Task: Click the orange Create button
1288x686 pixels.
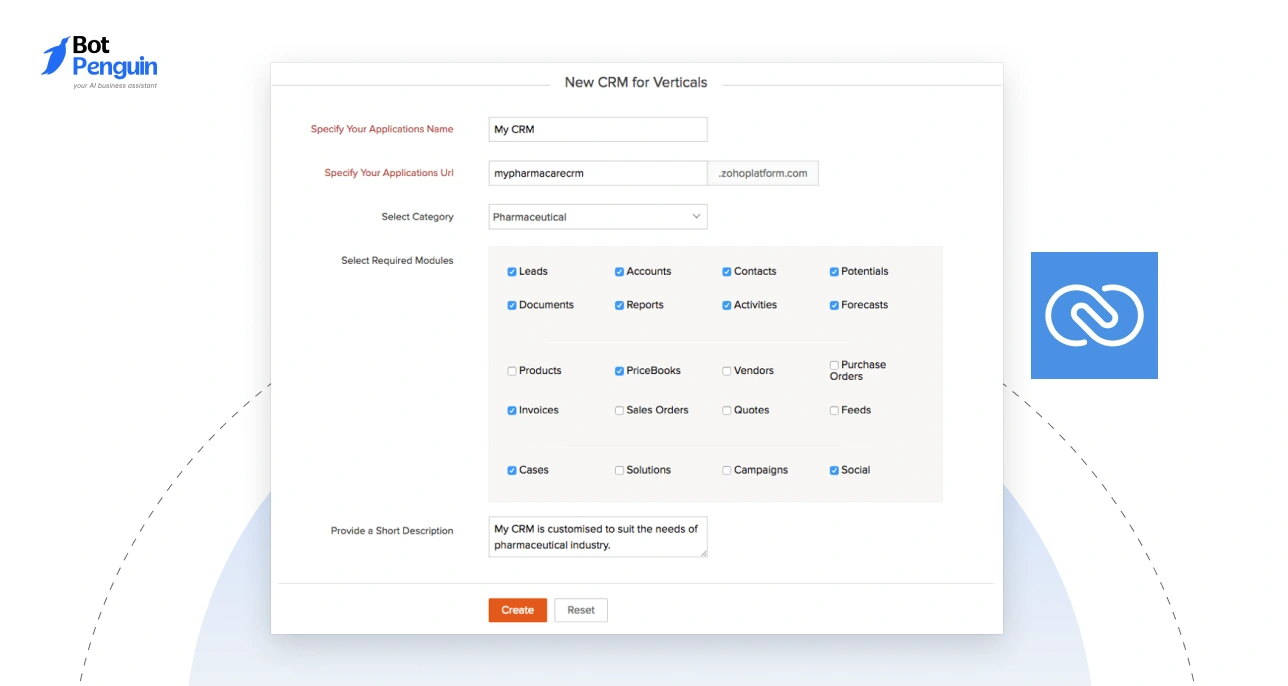Action: 518,610
